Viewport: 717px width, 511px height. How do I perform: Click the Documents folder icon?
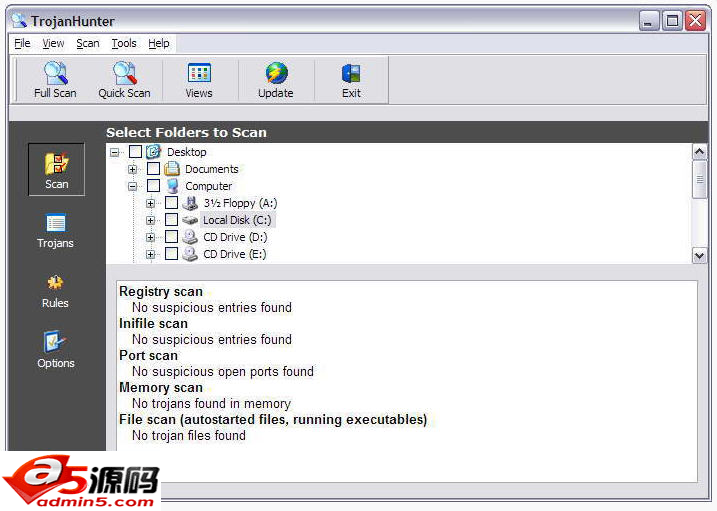tap(172, 169)
